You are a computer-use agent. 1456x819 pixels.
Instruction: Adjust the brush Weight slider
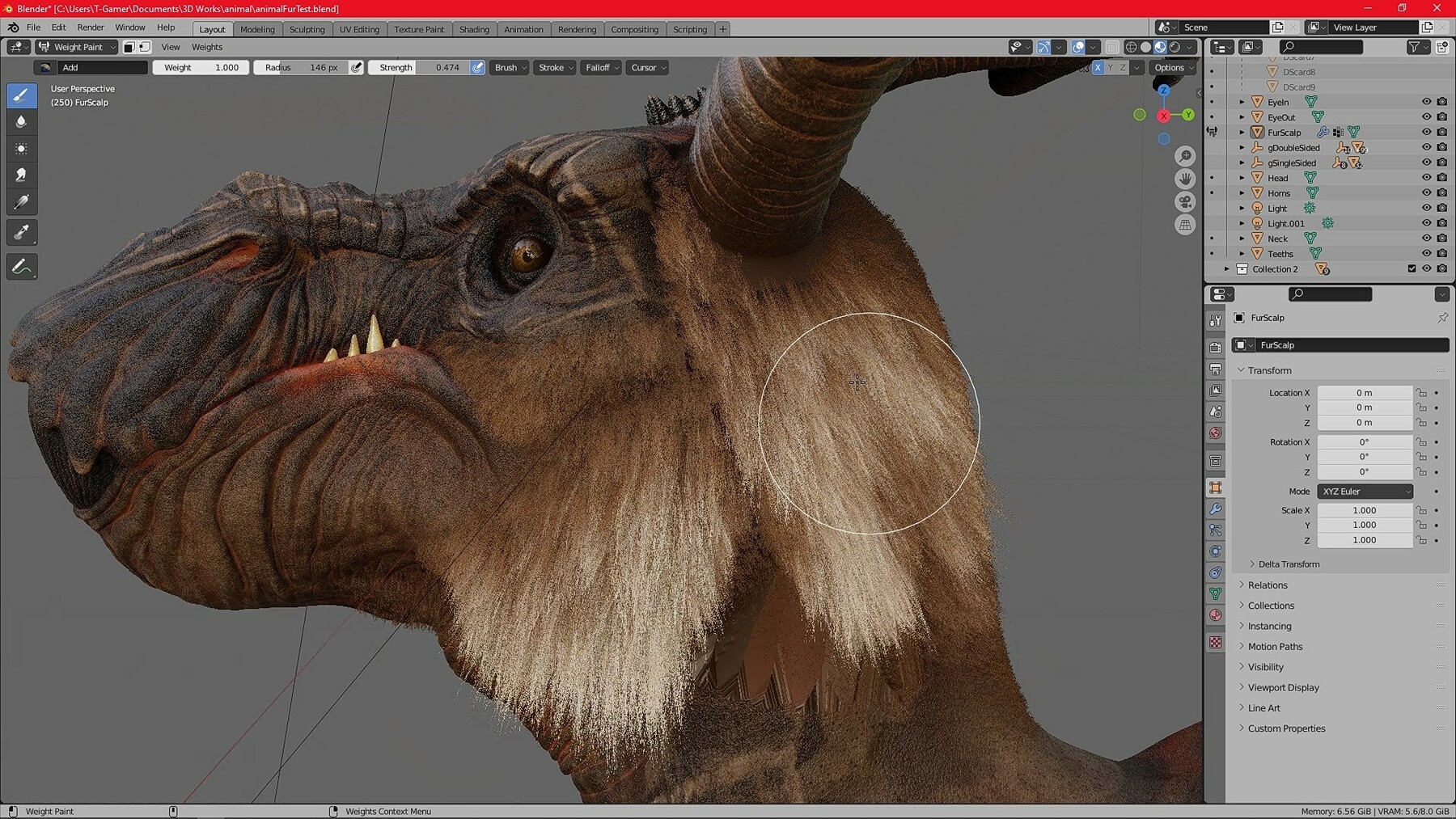click(201, 68)
